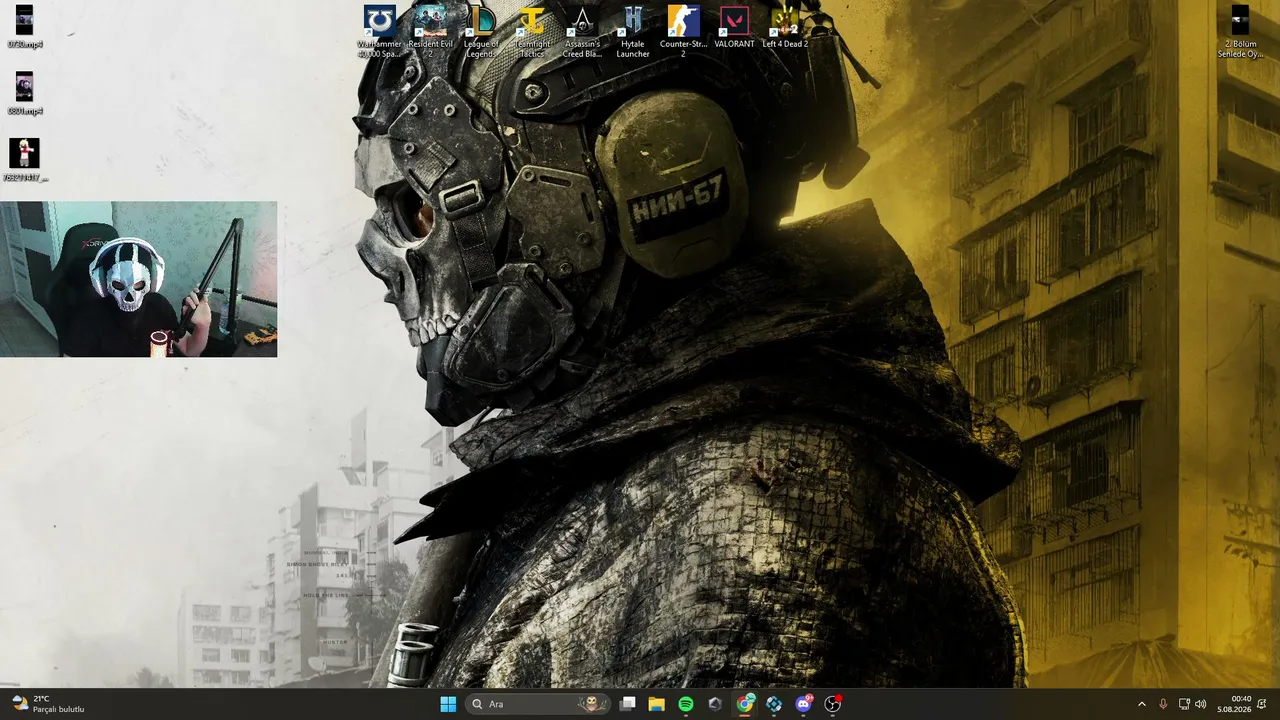Switch to Google Chrome in the taskbar
Image resolution: width=1280 pixels, height=720 pixels.
[x=745, y=704]
